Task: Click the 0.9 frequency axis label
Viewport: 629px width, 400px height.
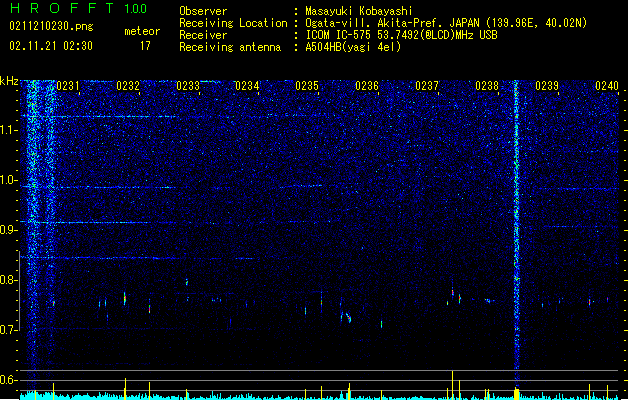Action: point(9,230)
